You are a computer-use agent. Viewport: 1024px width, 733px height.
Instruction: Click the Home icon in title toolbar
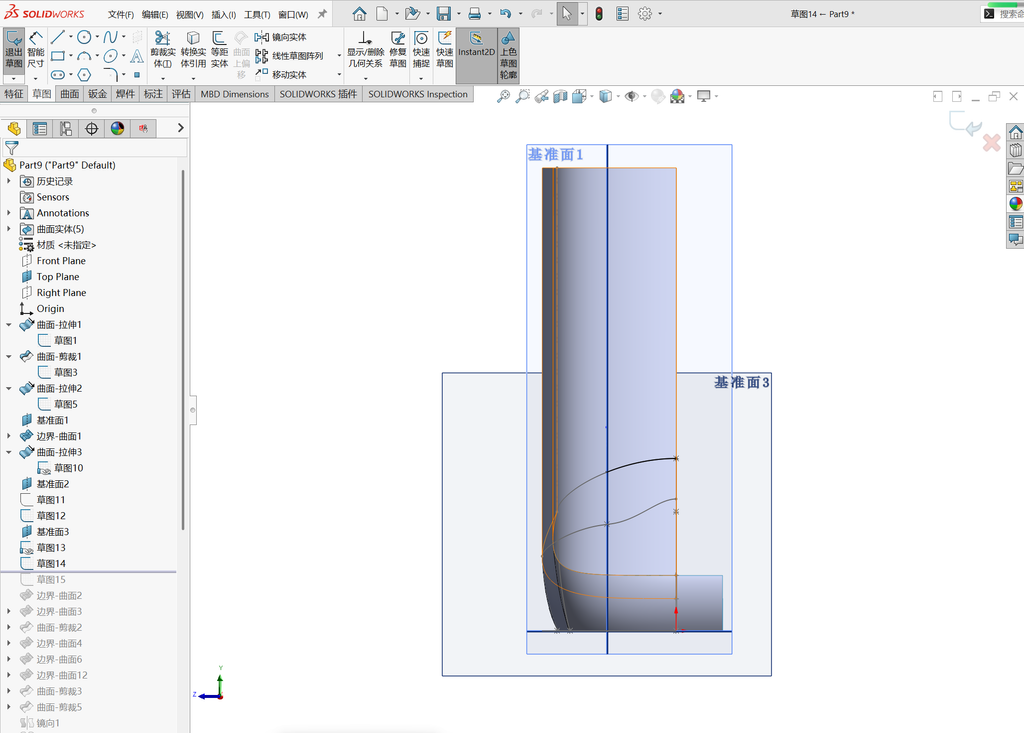[359, 14]
